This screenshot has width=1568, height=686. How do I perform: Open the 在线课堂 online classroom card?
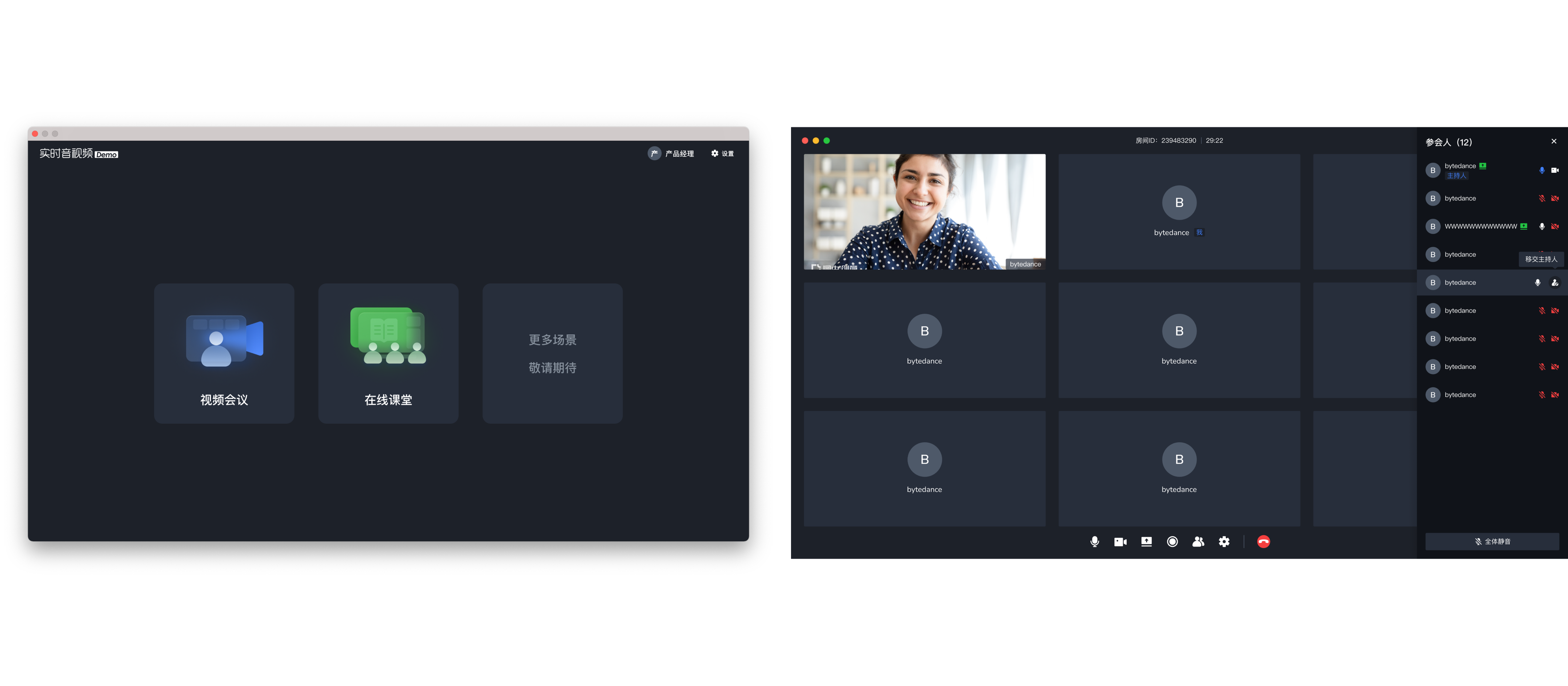tap(388, 353)
